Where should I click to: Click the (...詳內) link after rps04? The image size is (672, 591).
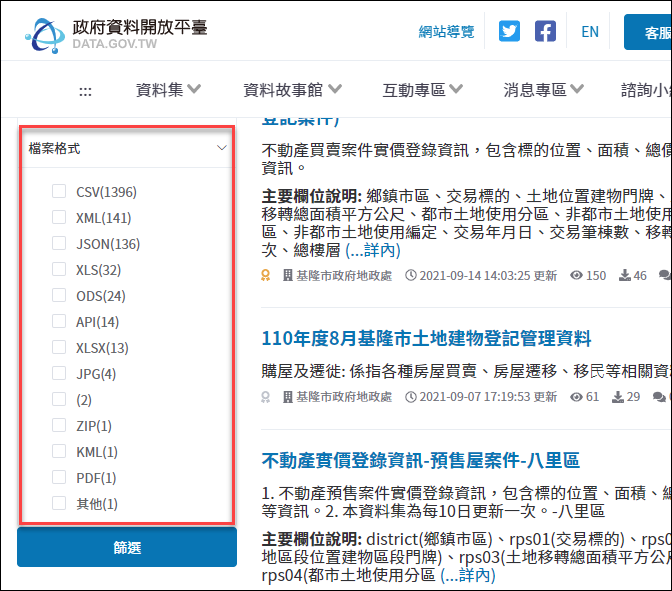coord(468,575)
